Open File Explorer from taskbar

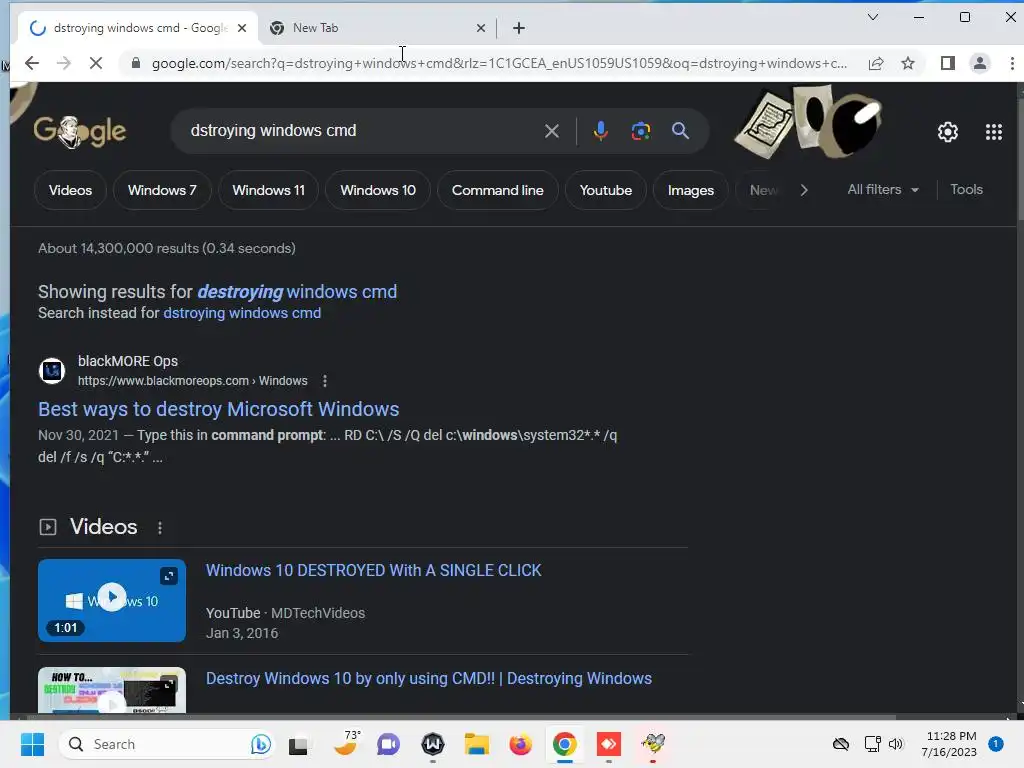pos(477,744)
